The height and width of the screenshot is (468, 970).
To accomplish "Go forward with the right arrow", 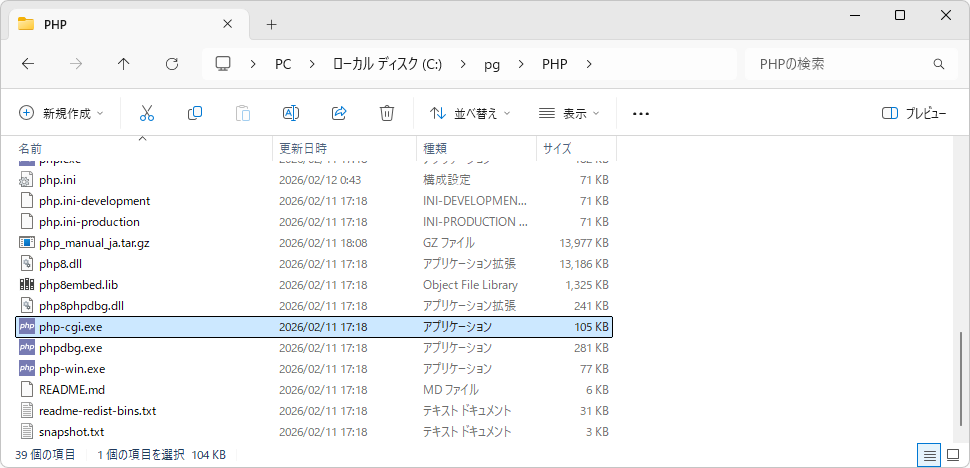I will coord(76,64).
